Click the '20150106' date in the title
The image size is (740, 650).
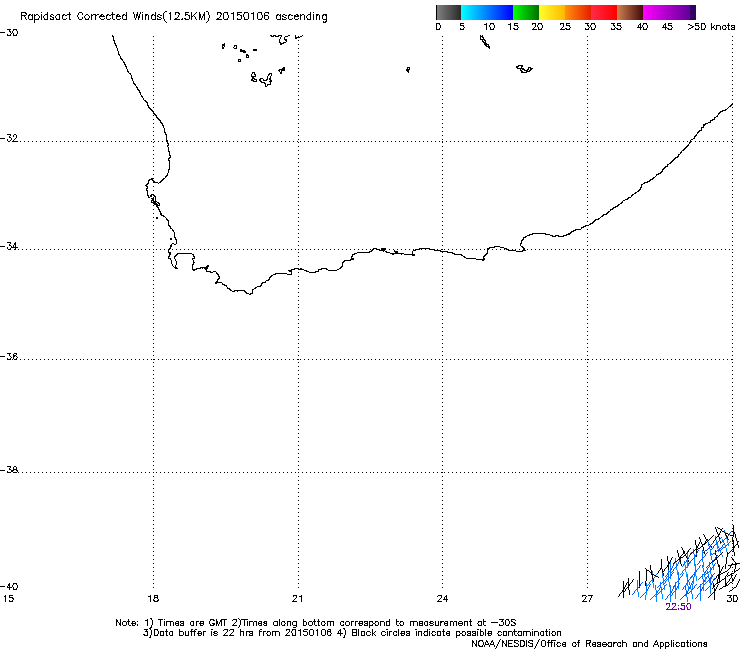tap(243, 16)
